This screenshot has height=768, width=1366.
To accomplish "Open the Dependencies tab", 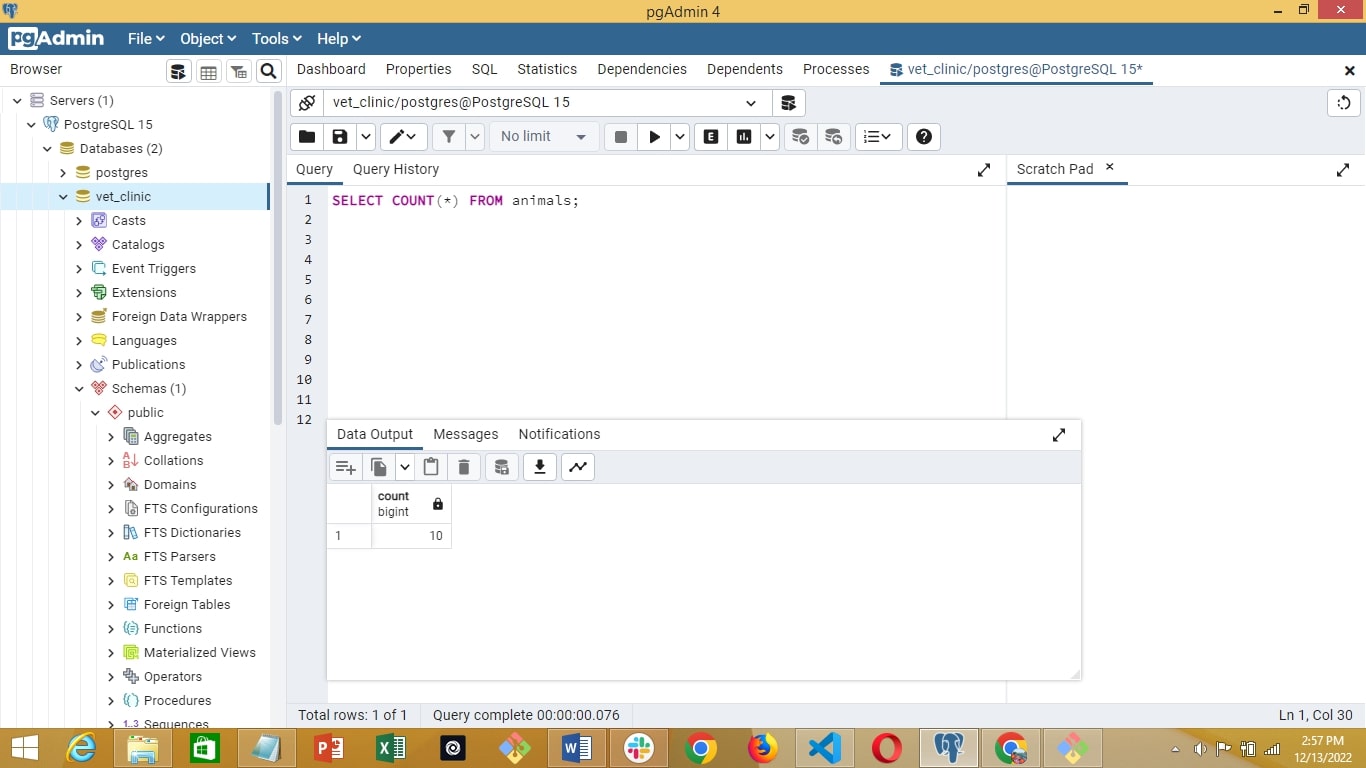I will point(642,69).
